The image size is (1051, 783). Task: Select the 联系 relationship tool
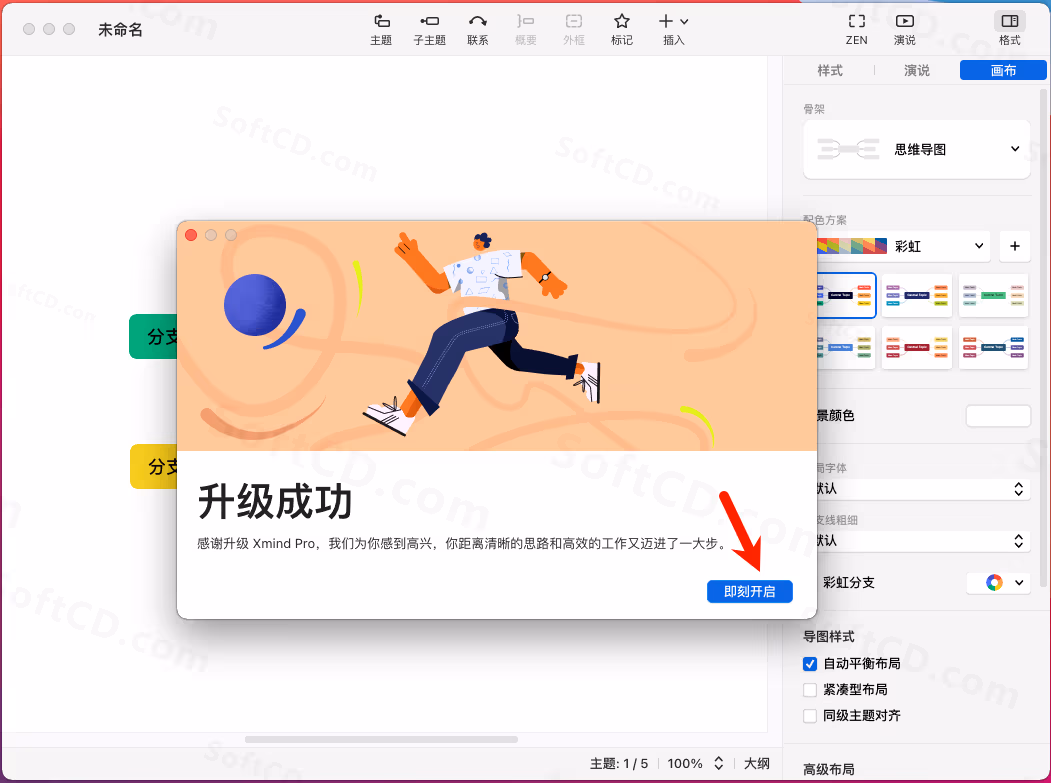[477, 29]
